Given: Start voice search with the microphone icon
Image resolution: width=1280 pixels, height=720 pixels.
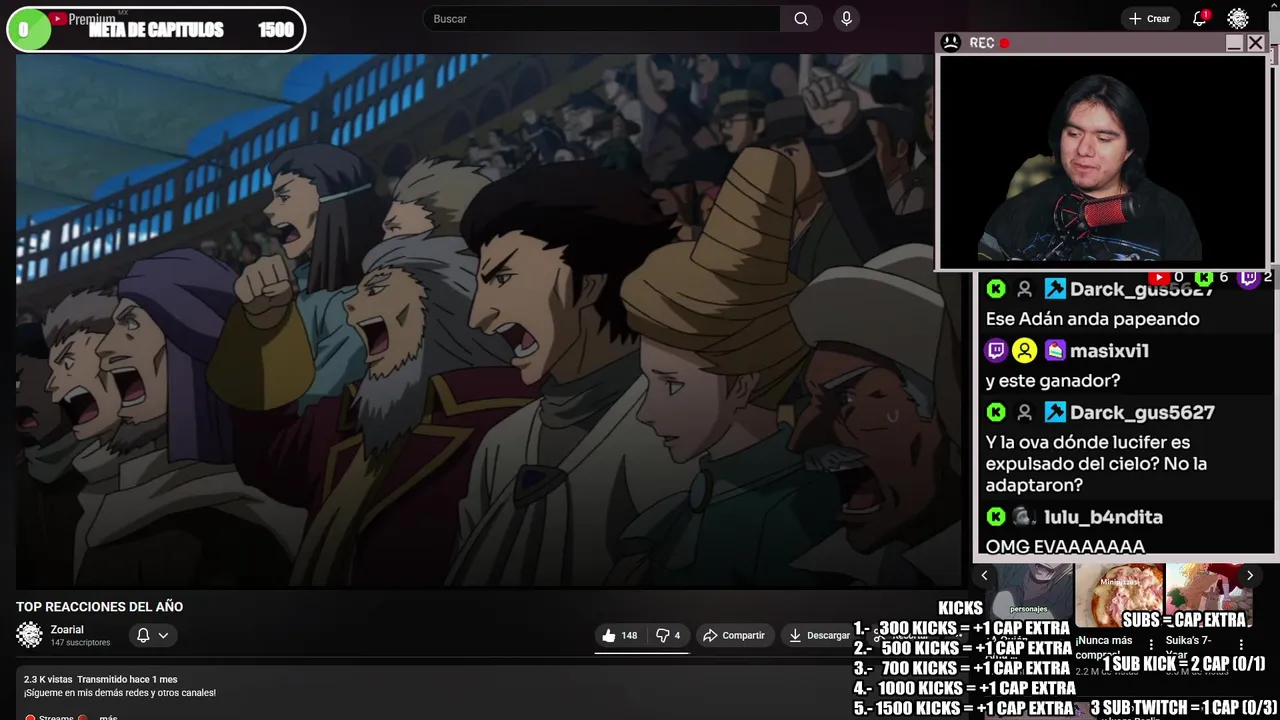Looking at the screenshot, I should pos(847,19).
